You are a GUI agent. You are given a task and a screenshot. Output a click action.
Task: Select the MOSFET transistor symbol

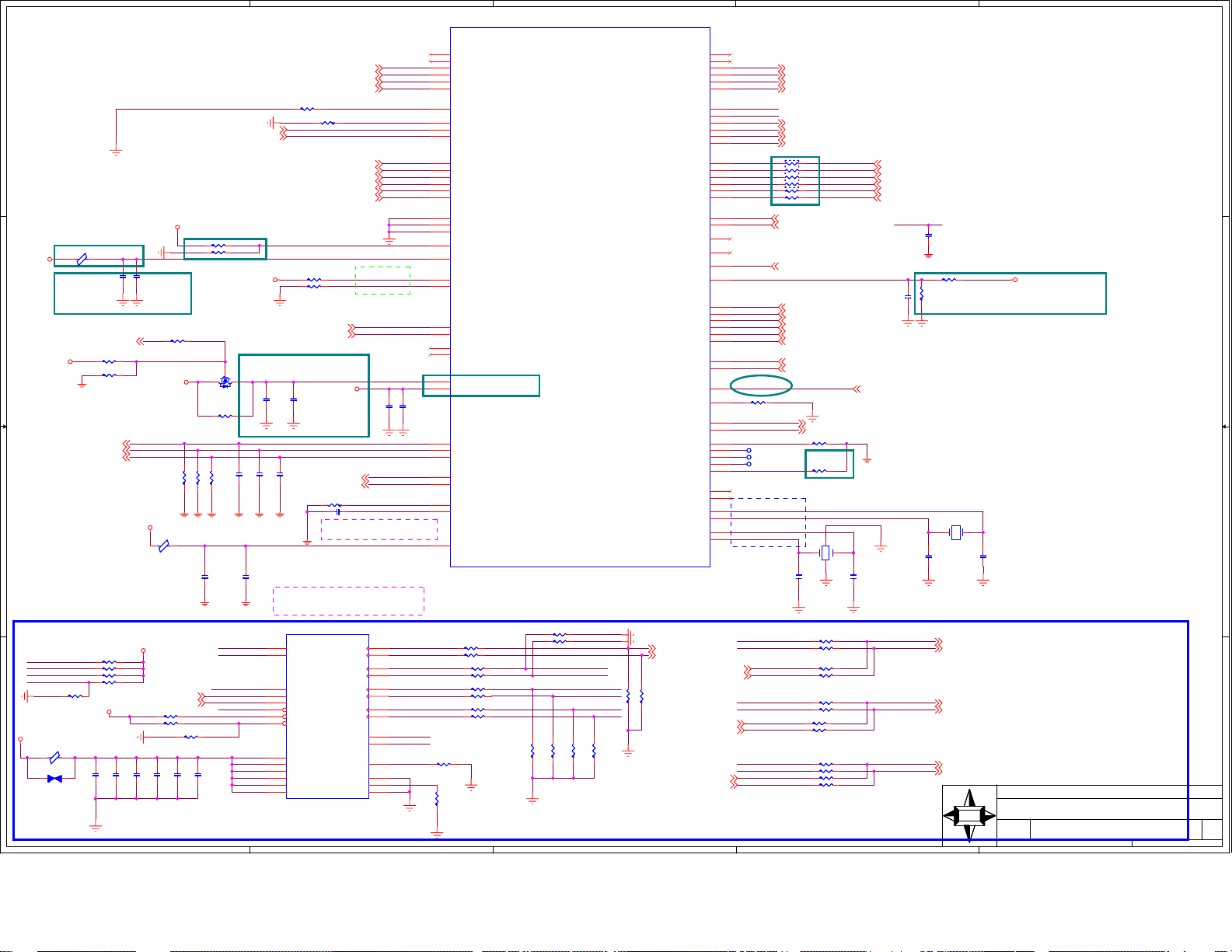(225, 382)
